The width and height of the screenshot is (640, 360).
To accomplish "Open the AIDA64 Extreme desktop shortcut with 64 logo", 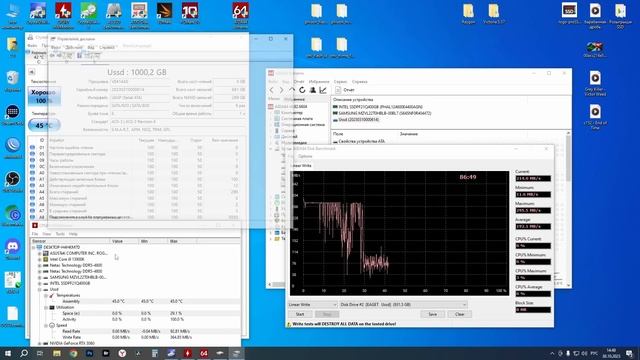I will pyautogui.click(x=240, y=16).
